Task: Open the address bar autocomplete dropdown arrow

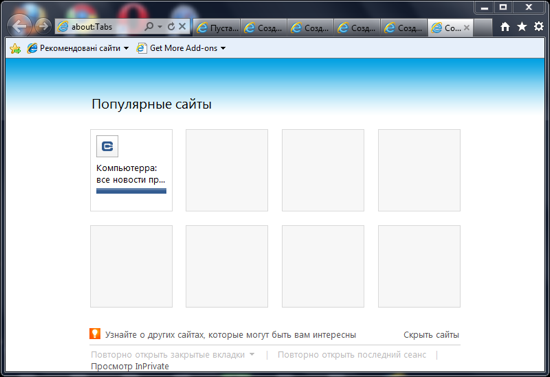Action: [x=160, y=27]
